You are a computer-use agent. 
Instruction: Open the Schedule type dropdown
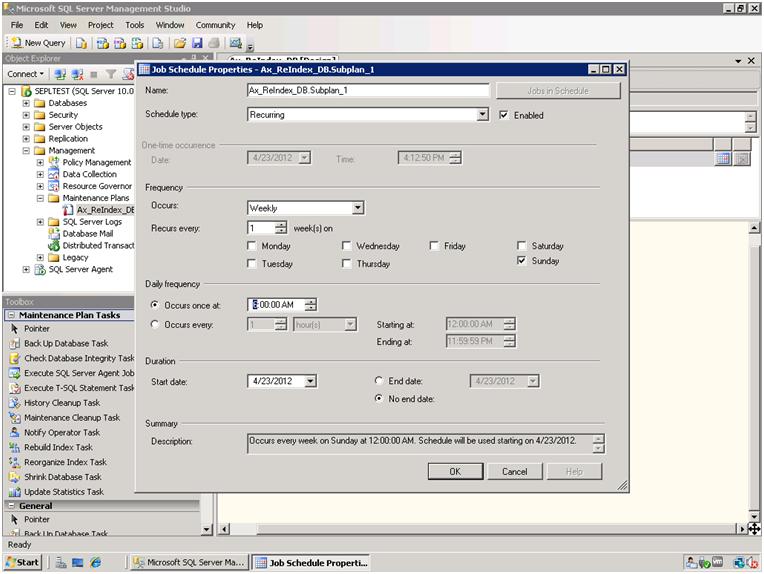coord(482,115)
